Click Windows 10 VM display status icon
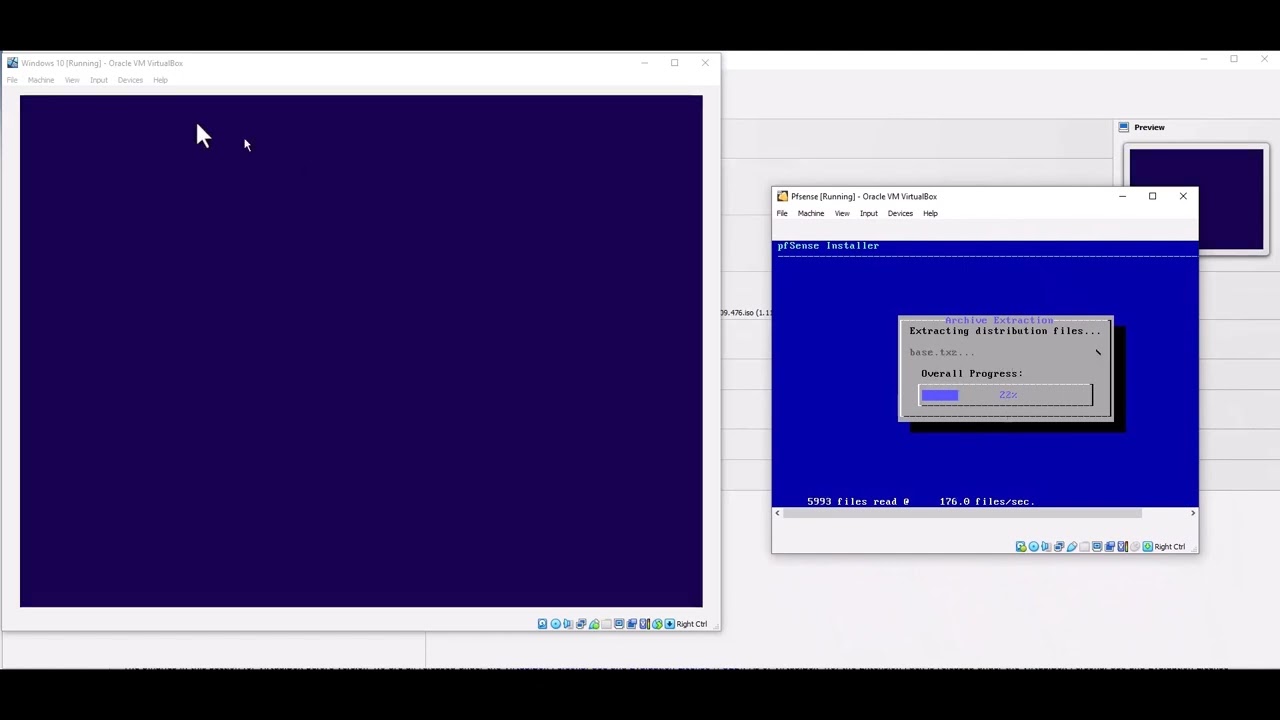The image size is (1280, 720). pos(619,624)
